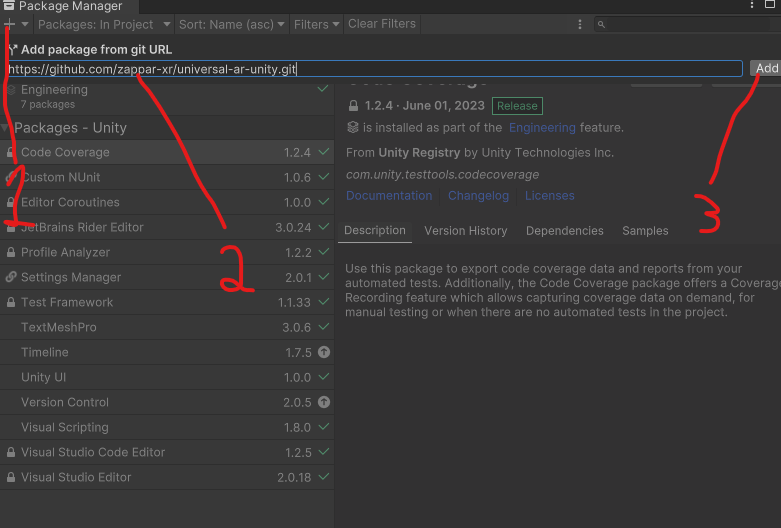Viewport: 781px width, 528px height.
Task: Open the Filters dropdown
Action: (x=316, y=24)
